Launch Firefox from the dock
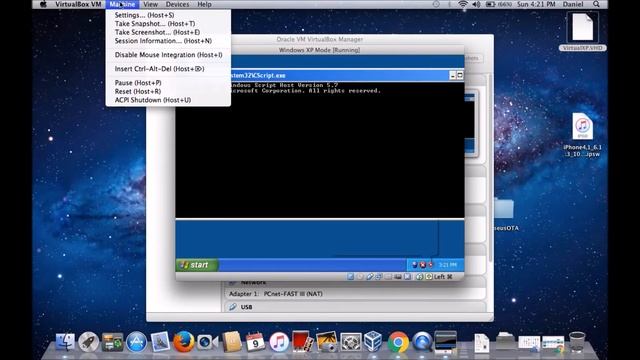 [184, 342]
